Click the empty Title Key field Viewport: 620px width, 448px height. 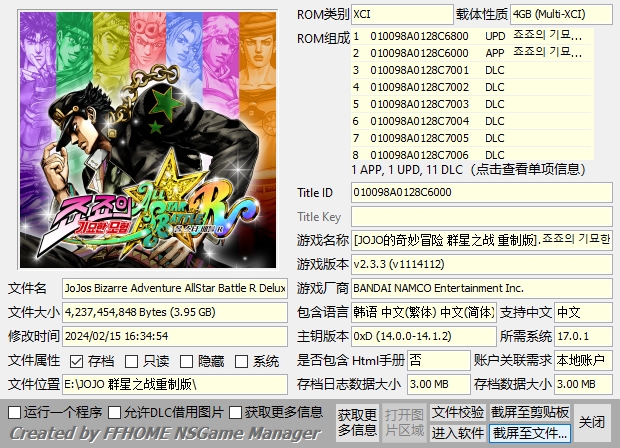tap(482, 217)
